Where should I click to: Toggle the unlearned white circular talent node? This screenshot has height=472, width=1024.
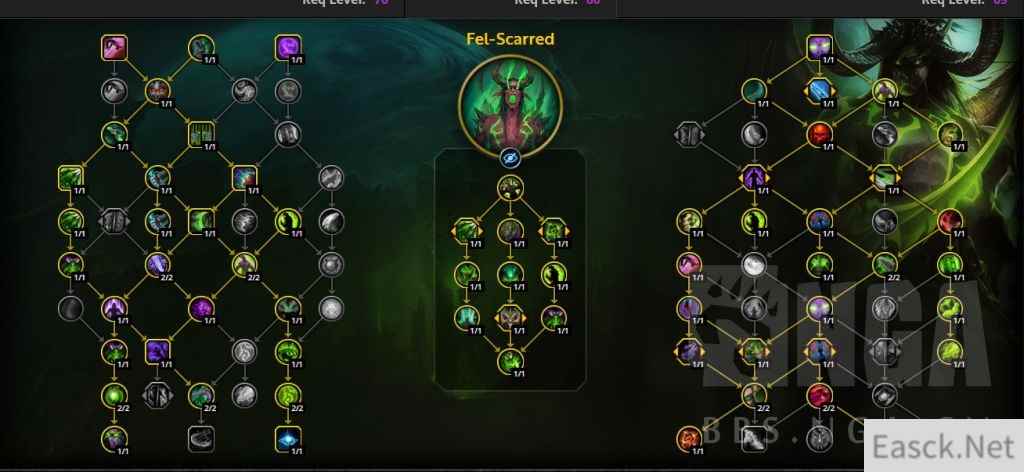(x=754, y=265)
